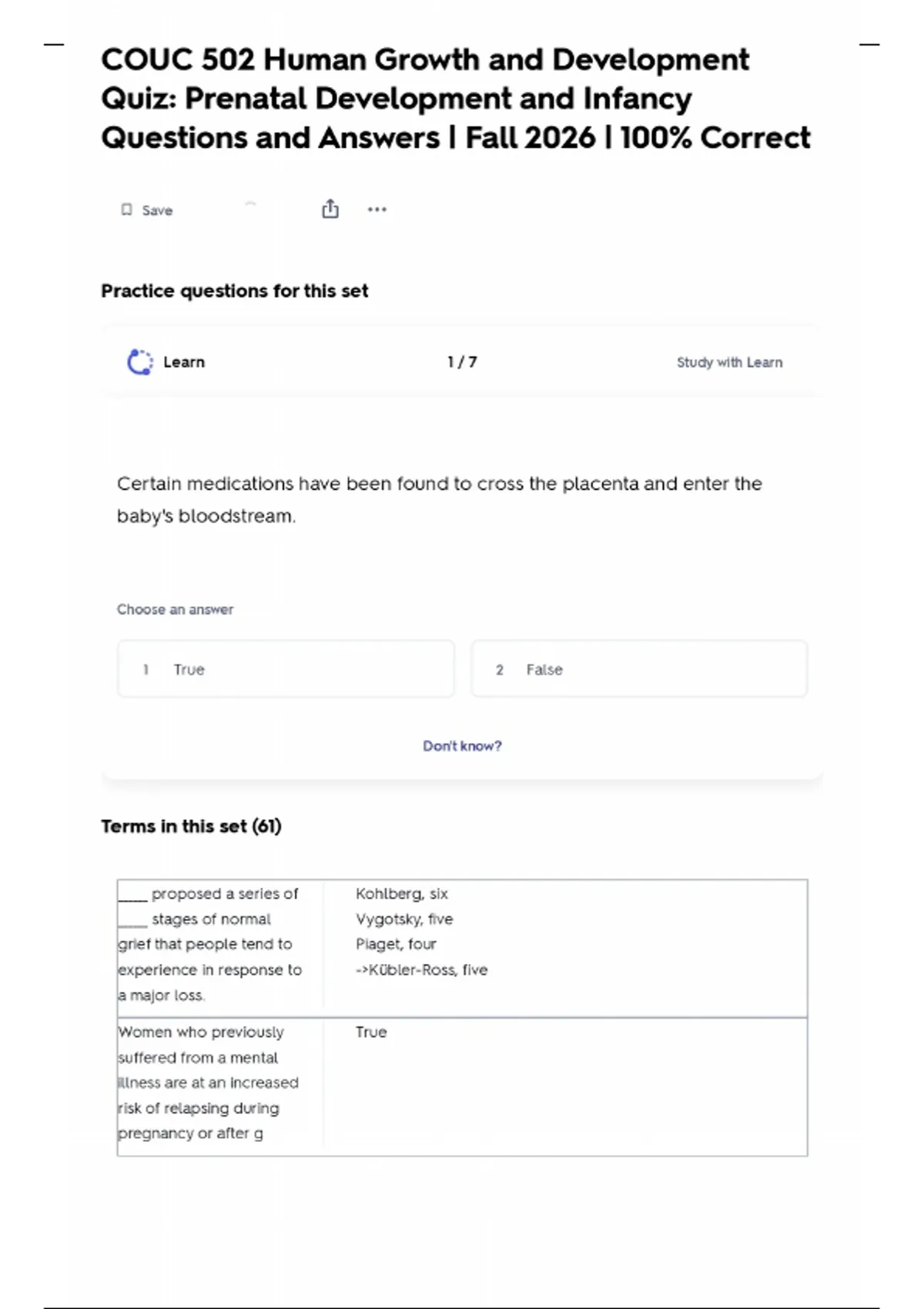Select the True answer option
Screen dimensions: 924x1309
[x=286, y=669]
